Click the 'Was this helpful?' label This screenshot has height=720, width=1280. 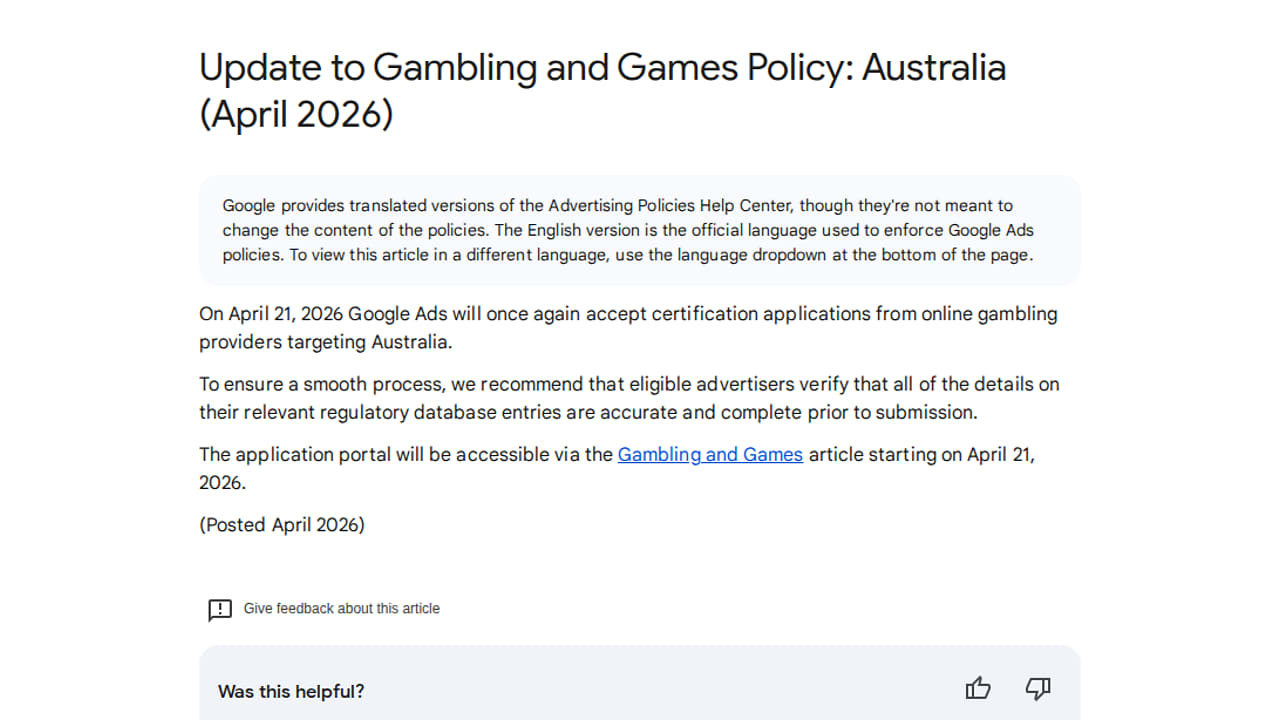291,691
